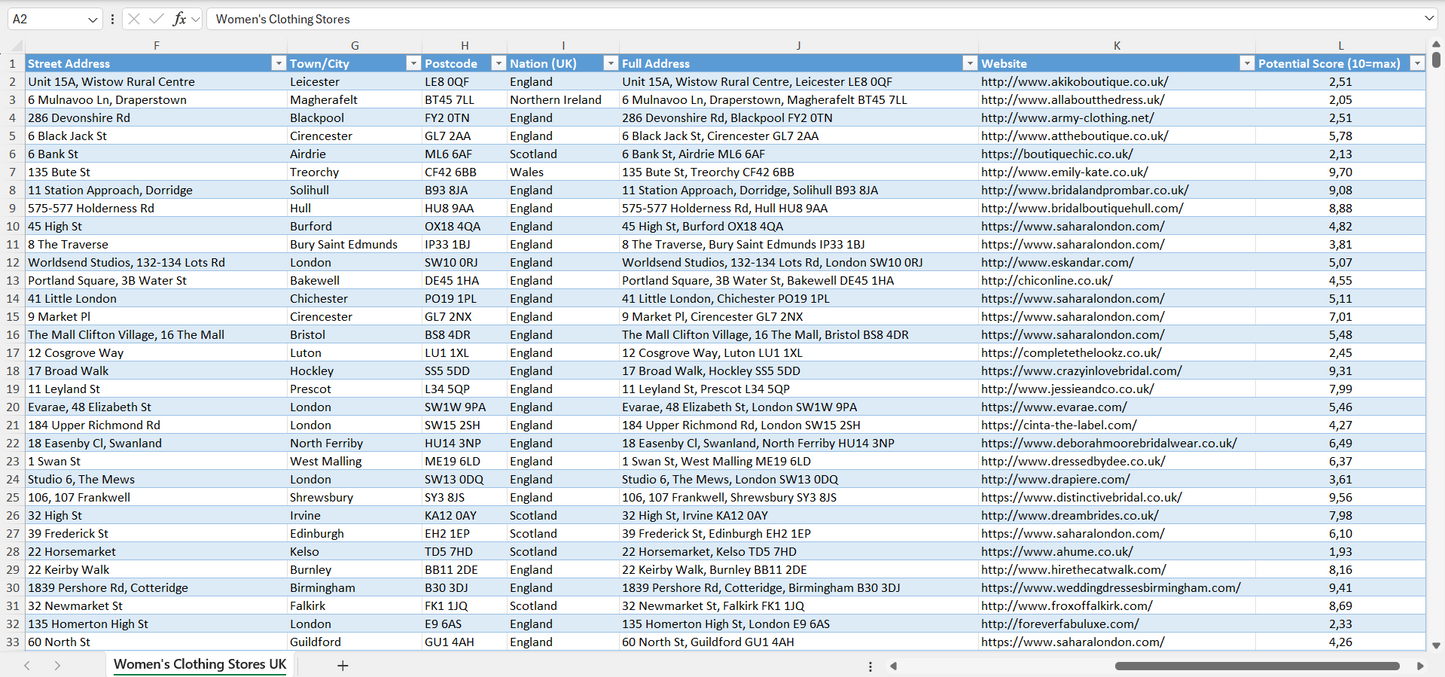Select full address 60 North St, Guildford

pyautogui.click(x=799, y=642)
